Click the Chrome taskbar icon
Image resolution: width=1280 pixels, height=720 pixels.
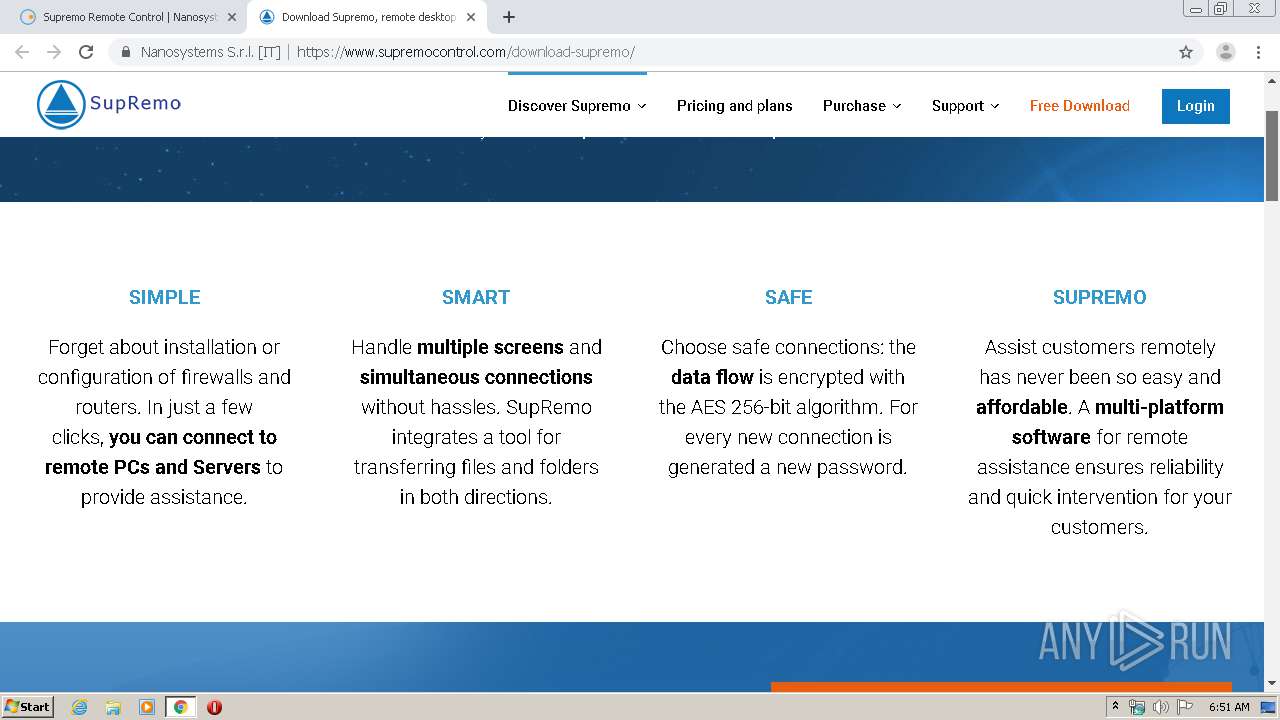click(180, 707)
